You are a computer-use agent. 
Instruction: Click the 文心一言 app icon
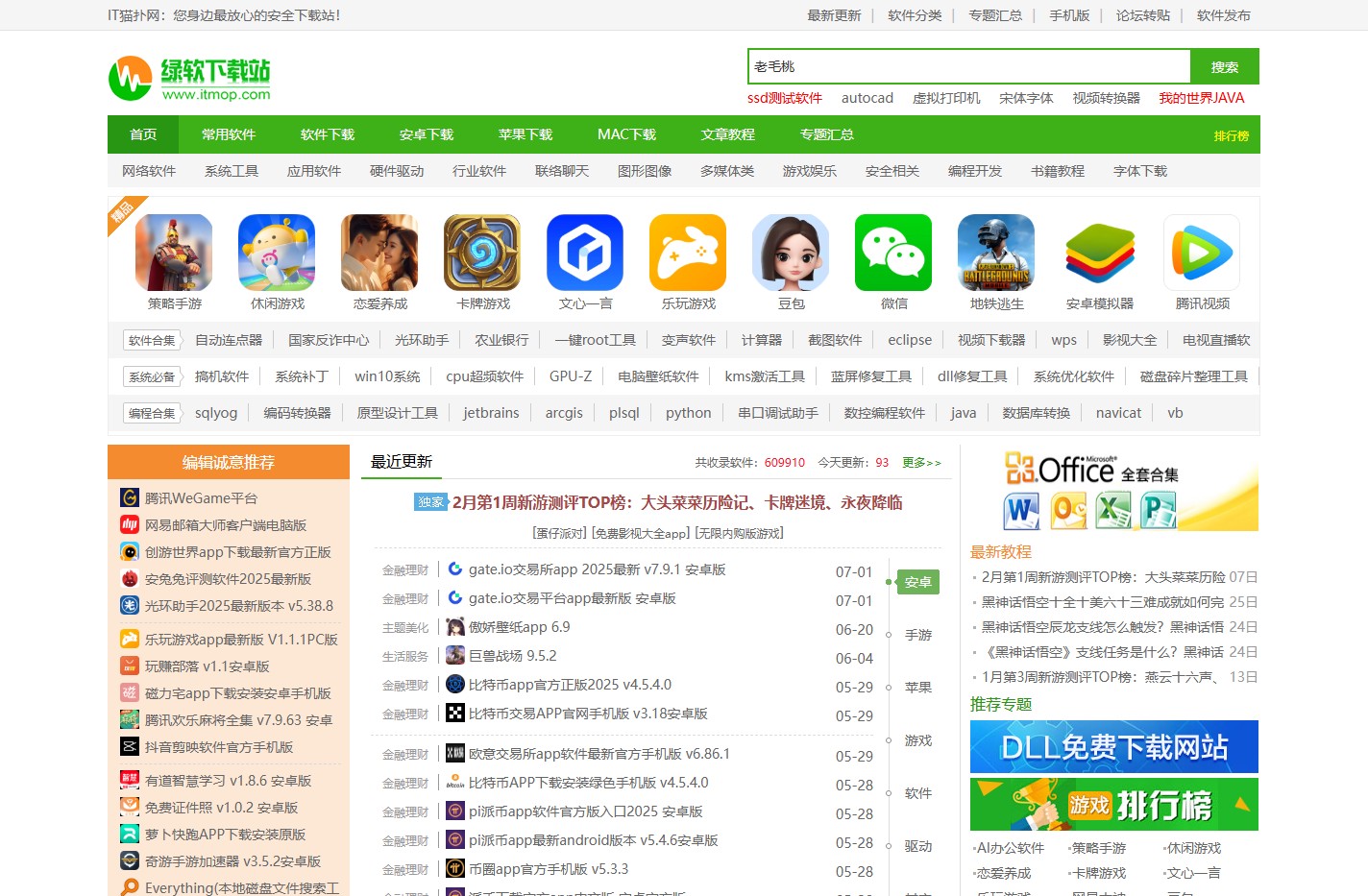[x=585, y=253]
